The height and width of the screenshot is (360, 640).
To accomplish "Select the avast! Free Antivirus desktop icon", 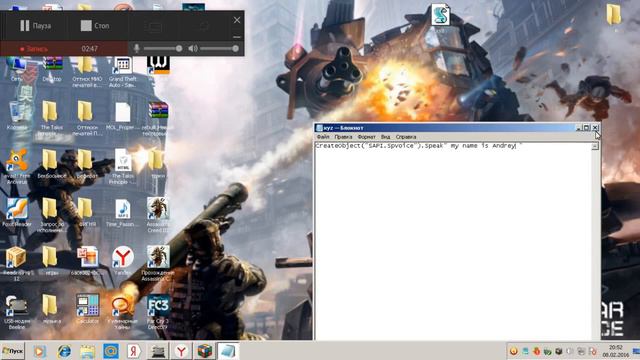I will coord(17,165).
